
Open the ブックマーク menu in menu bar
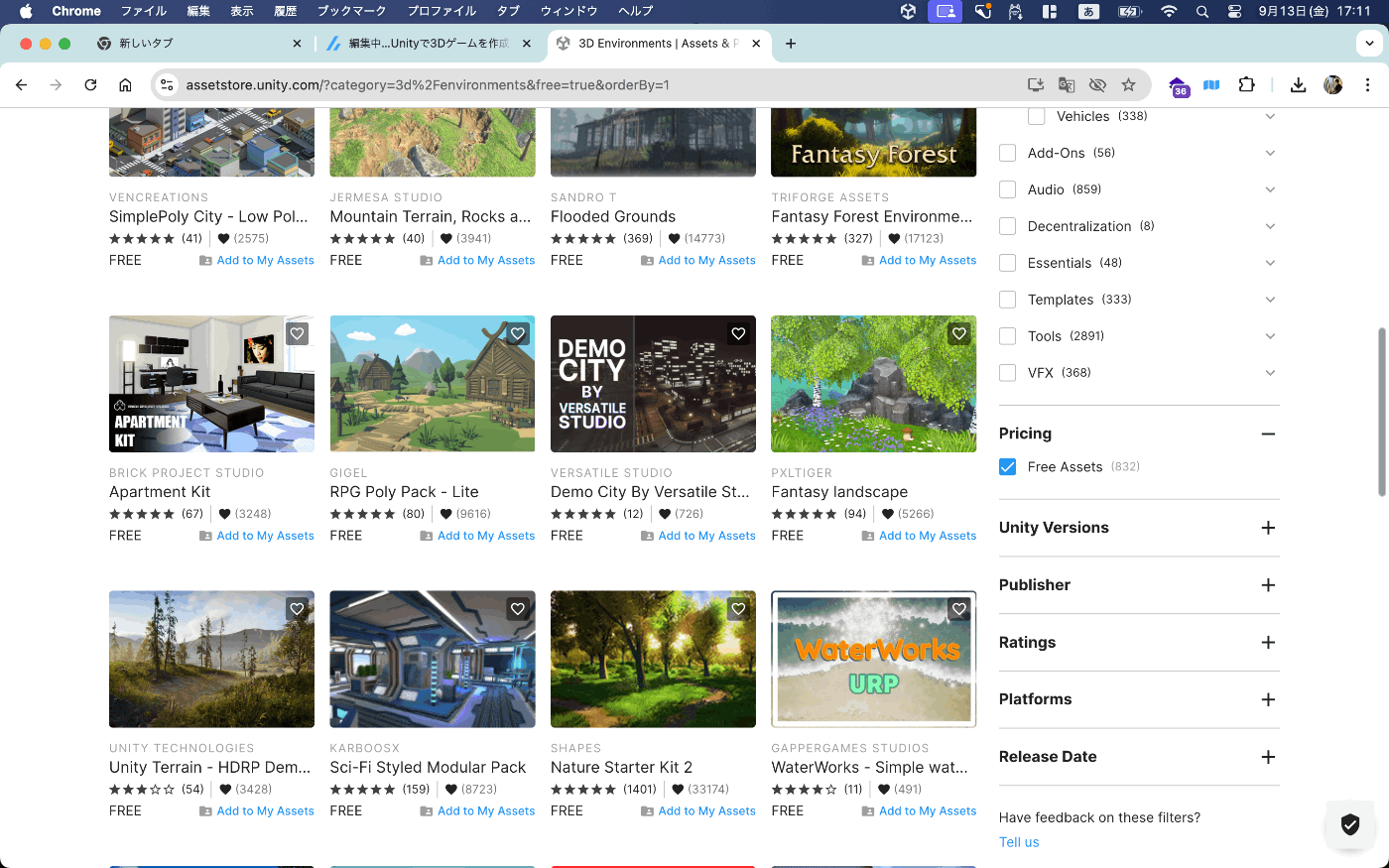point(351,12)
